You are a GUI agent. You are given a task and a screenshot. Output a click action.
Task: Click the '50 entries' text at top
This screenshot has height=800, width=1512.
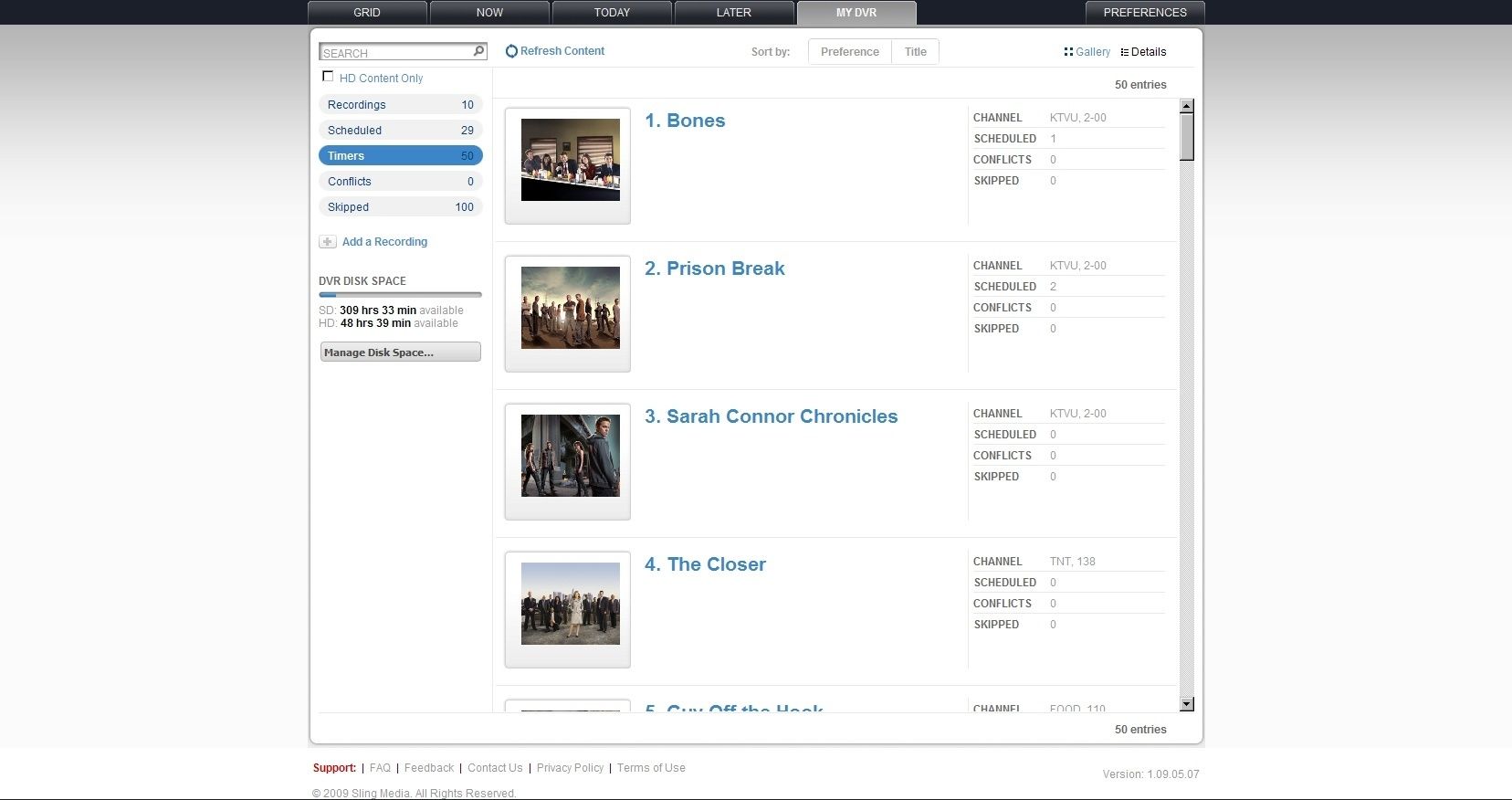(1140, 85)
